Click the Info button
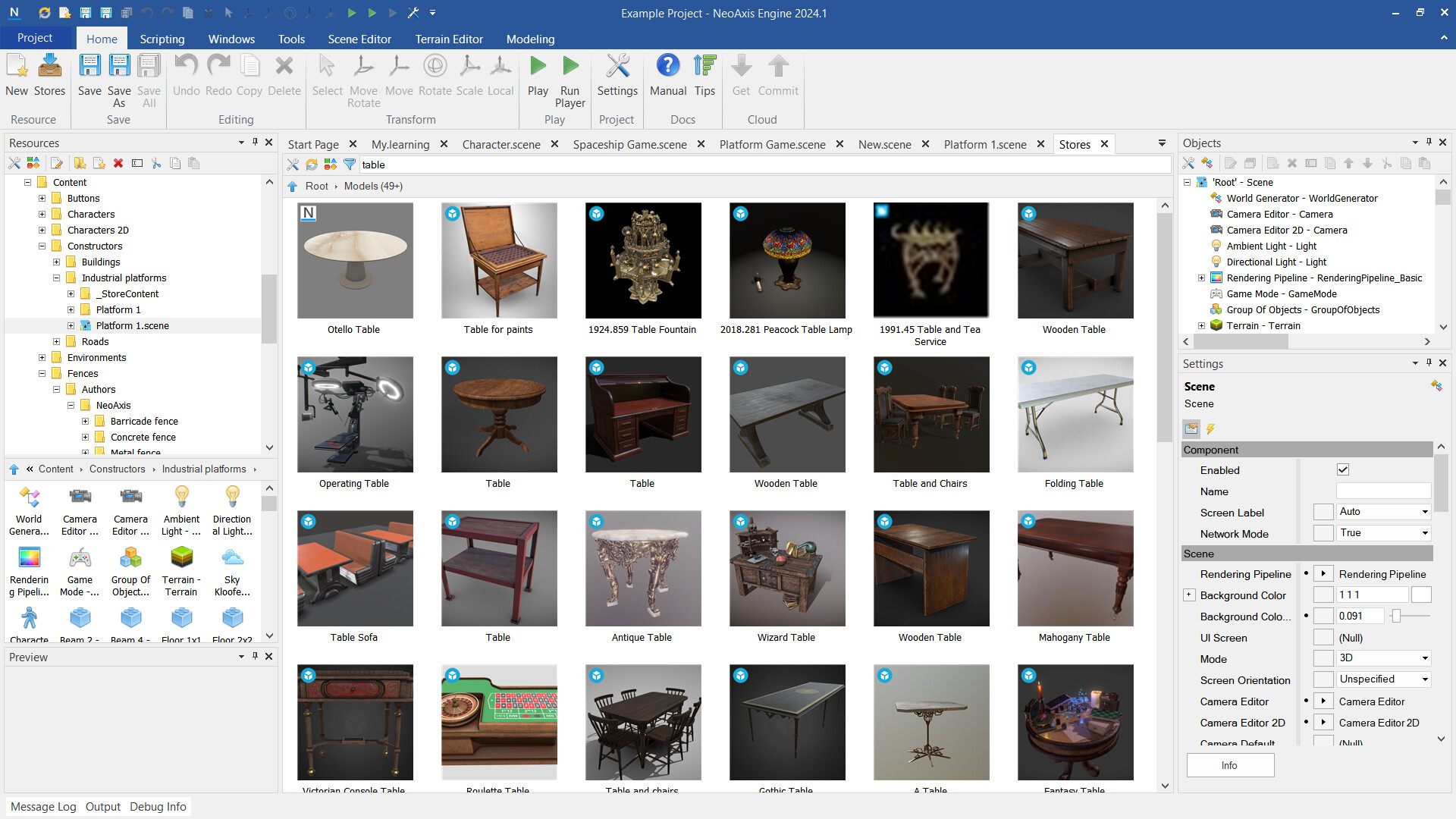Viewport: 1456px width, 819px height. pyautogui.click(x=1229, y=765)
